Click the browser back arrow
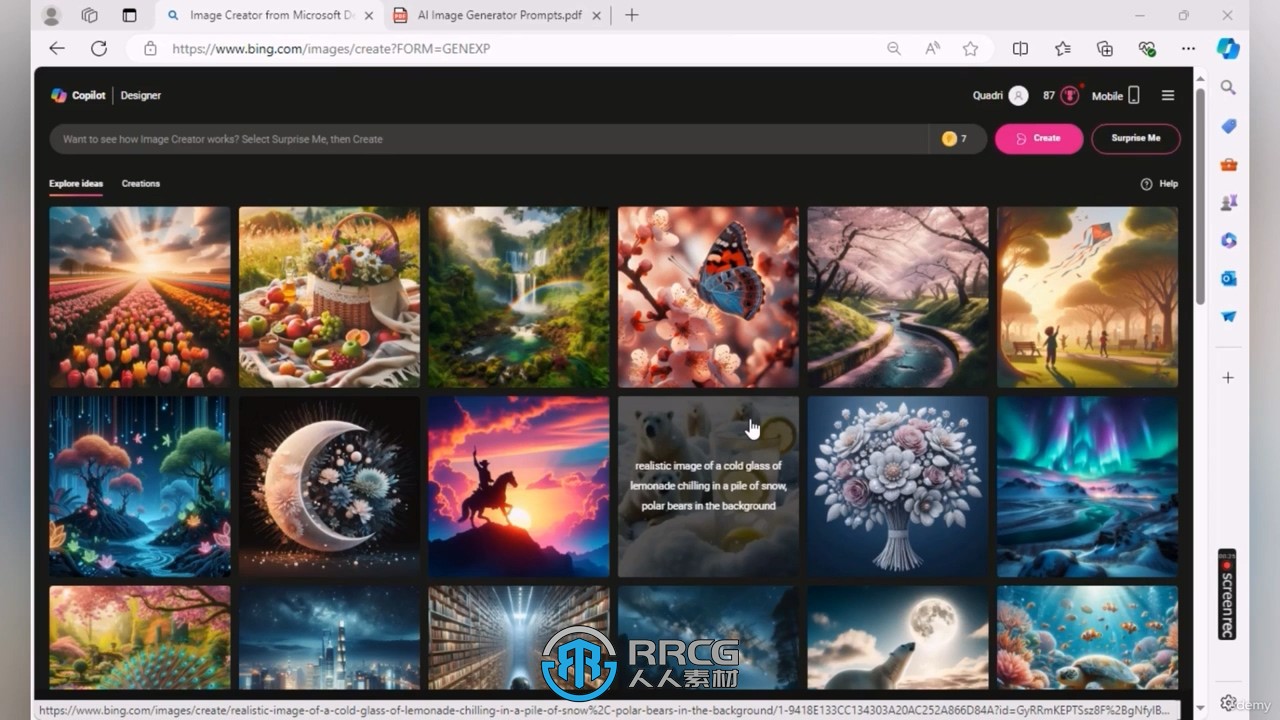1280x720 pixels. [57, 48]
